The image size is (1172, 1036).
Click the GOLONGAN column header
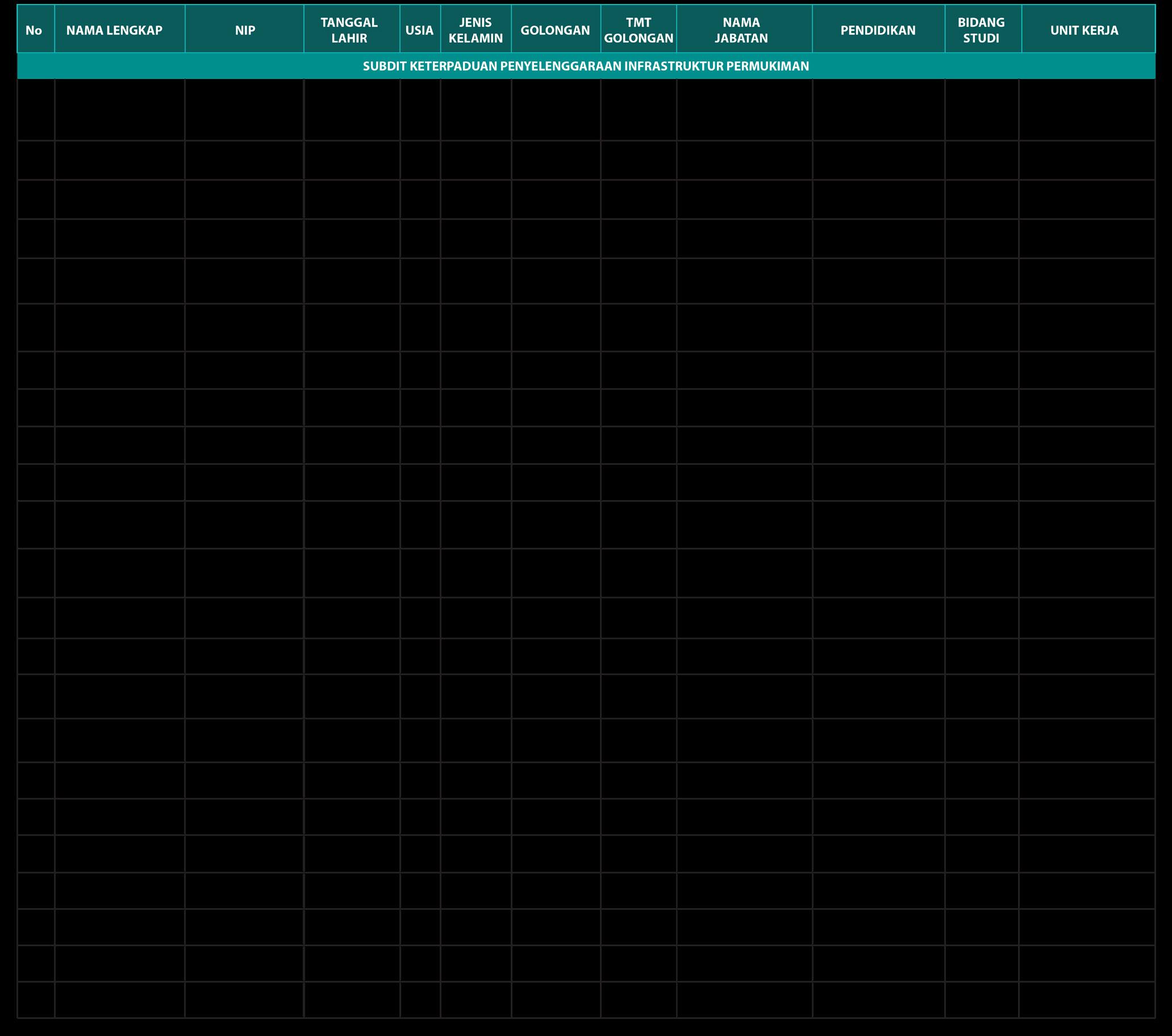pos(556,29)
